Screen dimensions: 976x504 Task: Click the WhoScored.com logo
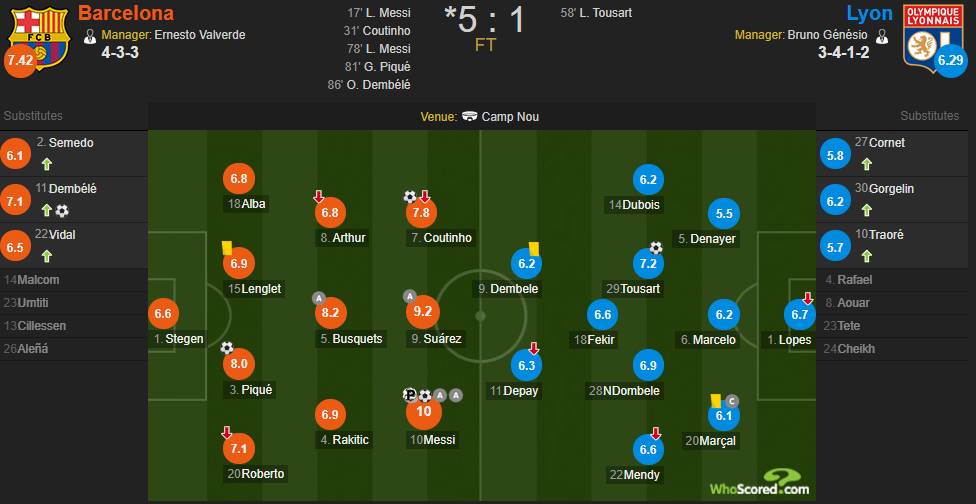pos(760,481)
